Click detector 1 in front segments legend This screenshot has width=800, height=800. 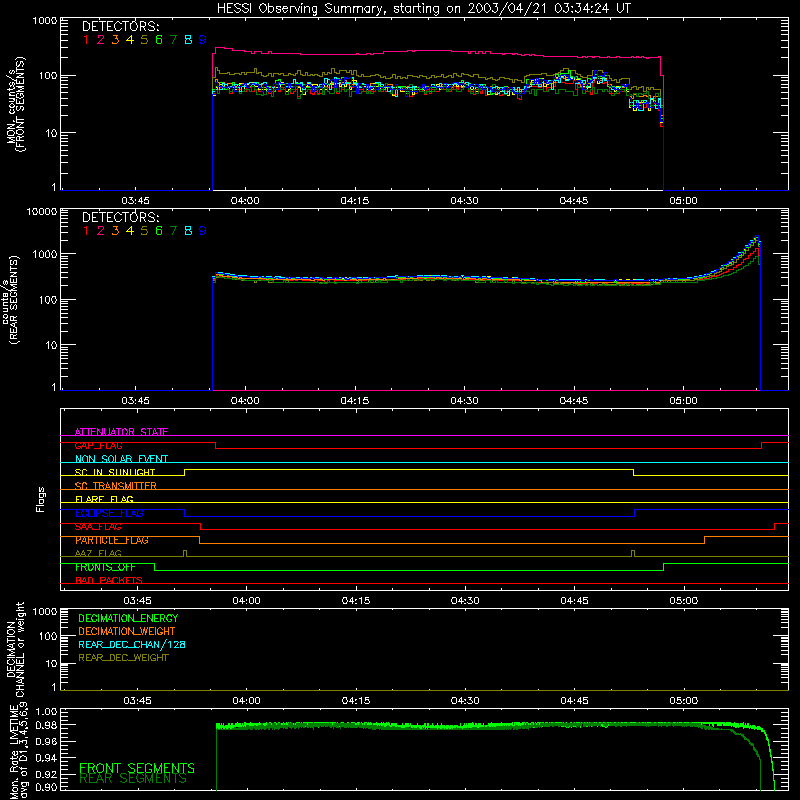[x=86, y=40]
